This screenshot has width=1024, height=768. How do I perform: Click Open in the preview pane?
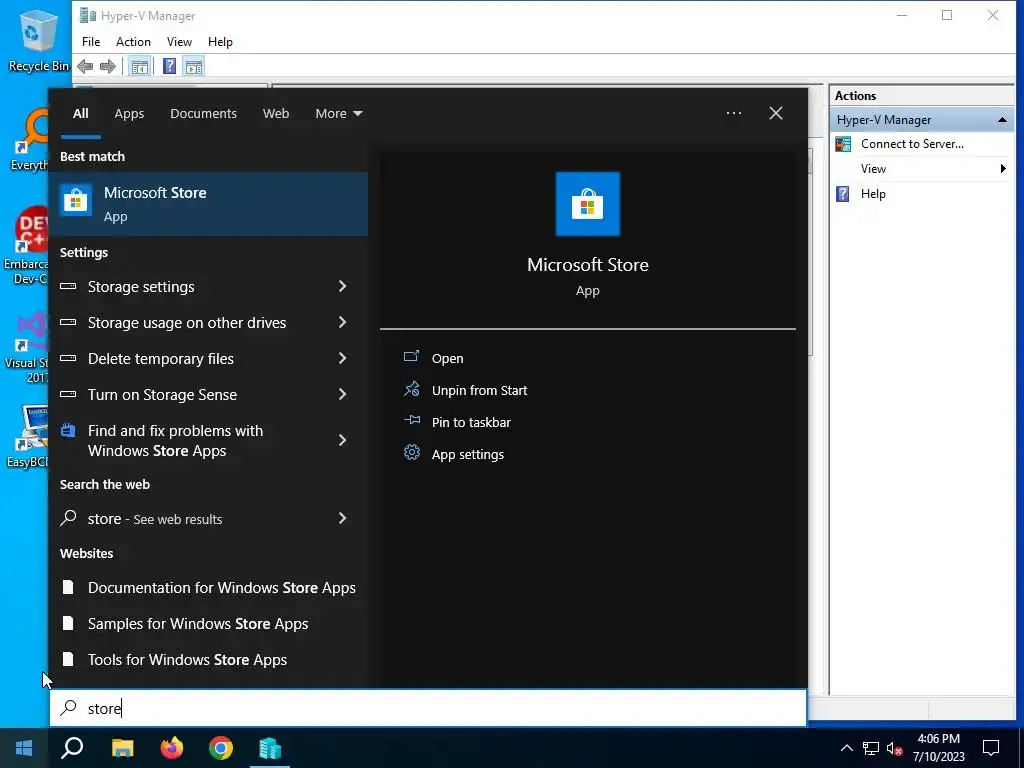tap(447, 359)
